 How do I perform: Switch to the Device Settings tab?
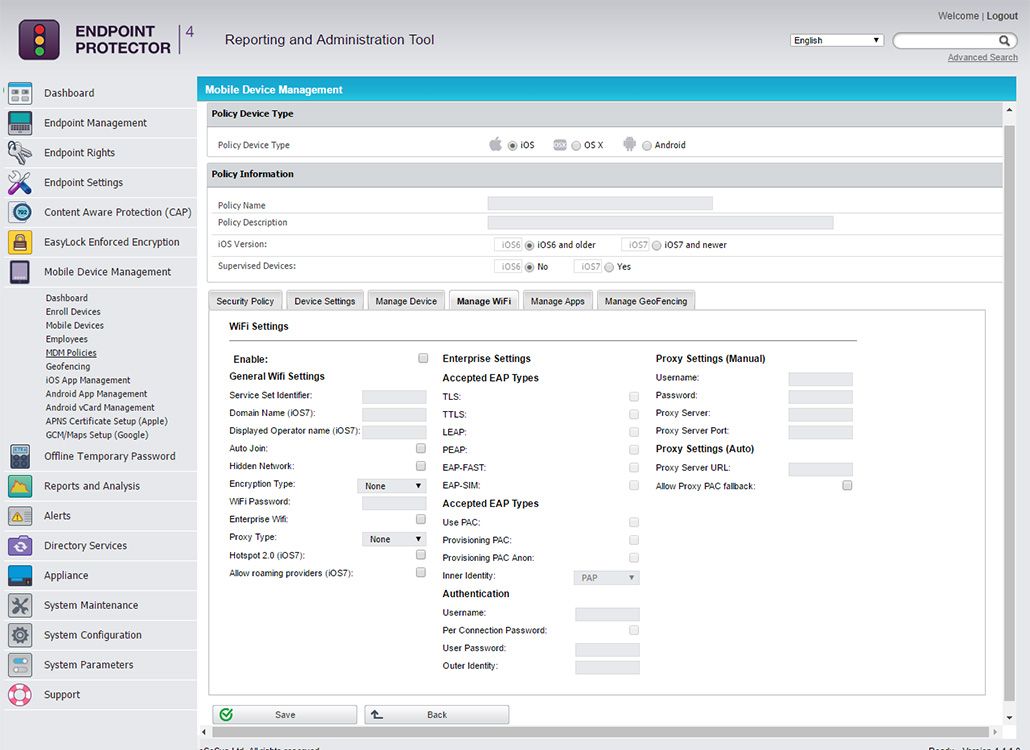pos(325,301)
